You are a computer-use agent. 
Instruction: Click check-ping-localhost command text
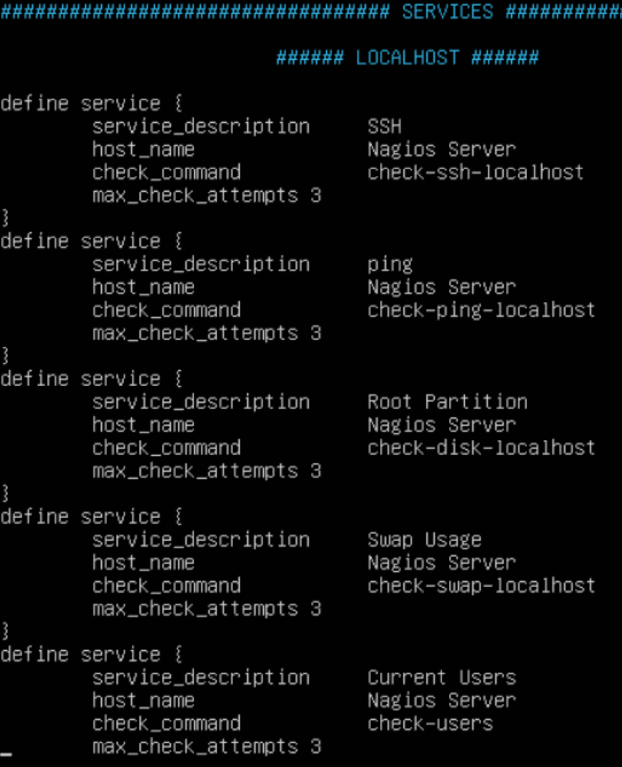tap(481, 311)
